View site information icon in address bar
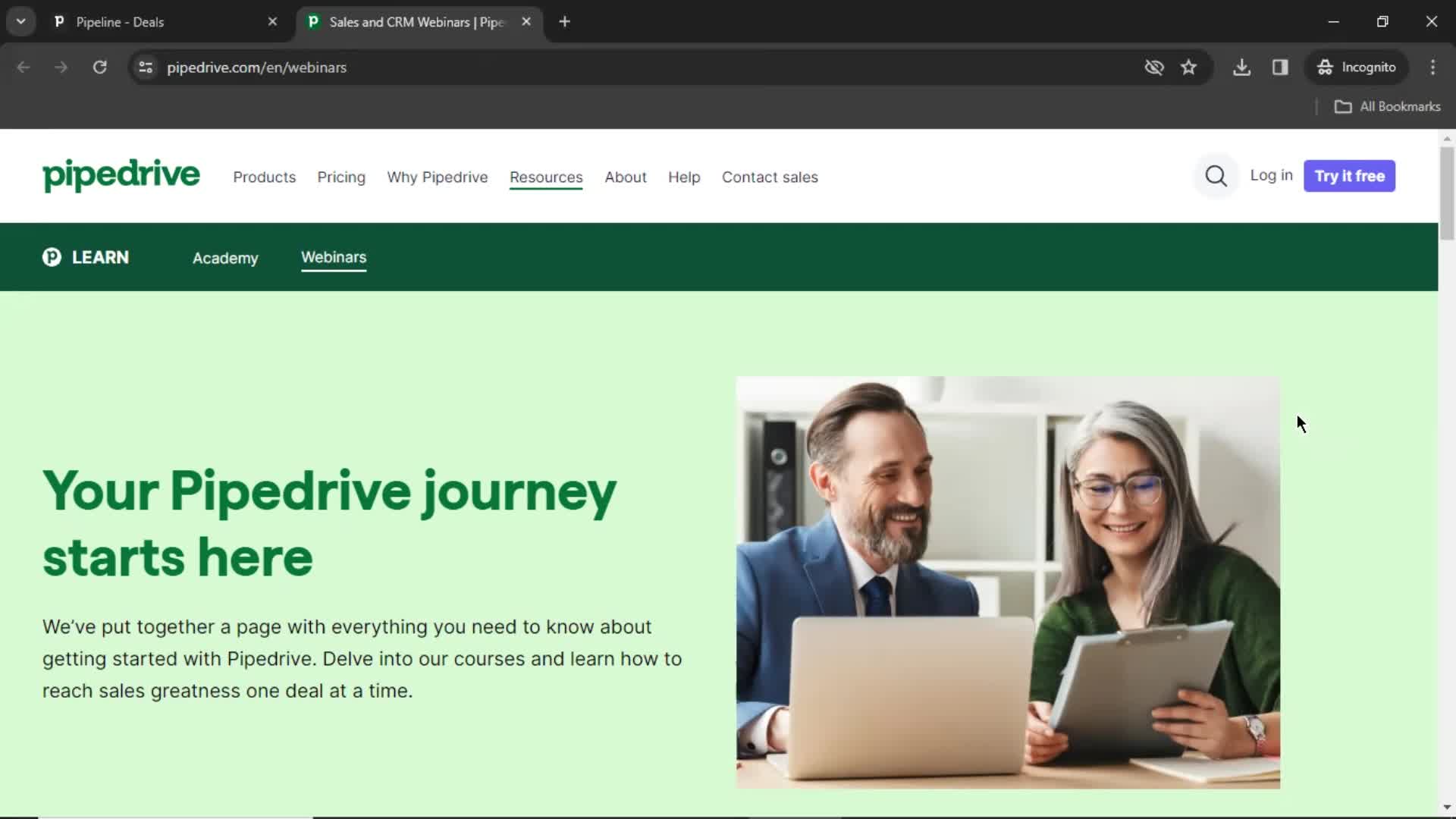1456x819 pixels. point(146,67)
